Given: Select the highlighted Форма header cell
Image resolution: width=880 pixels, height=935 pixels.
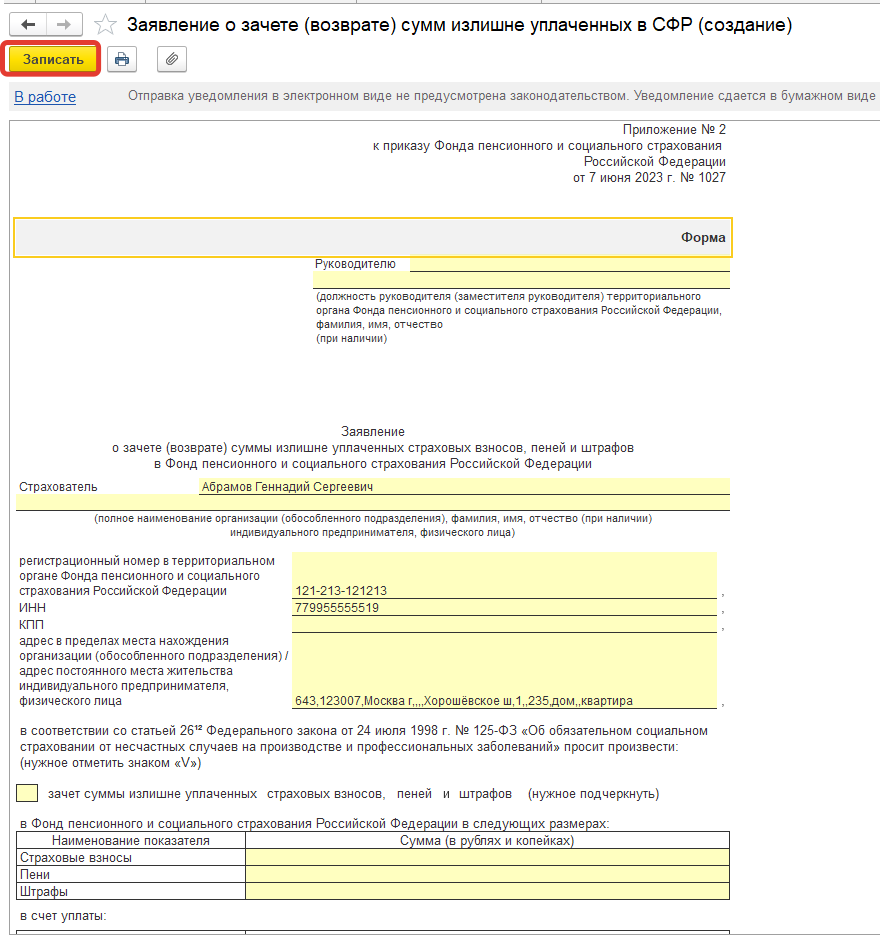Looking at the screenshot, I should click(372, 238).
